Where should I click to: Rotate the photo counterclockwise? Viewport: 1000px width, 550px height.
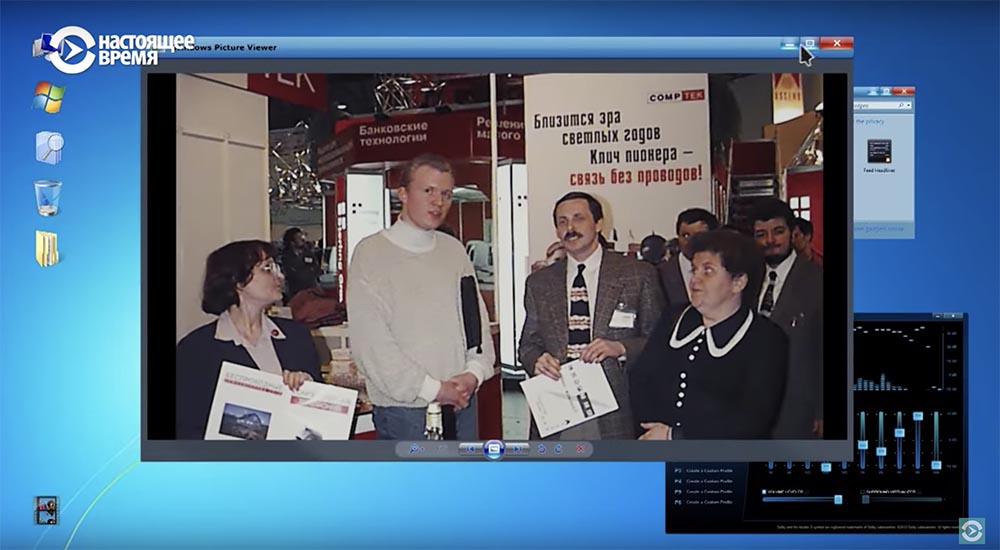click(541, 449)
